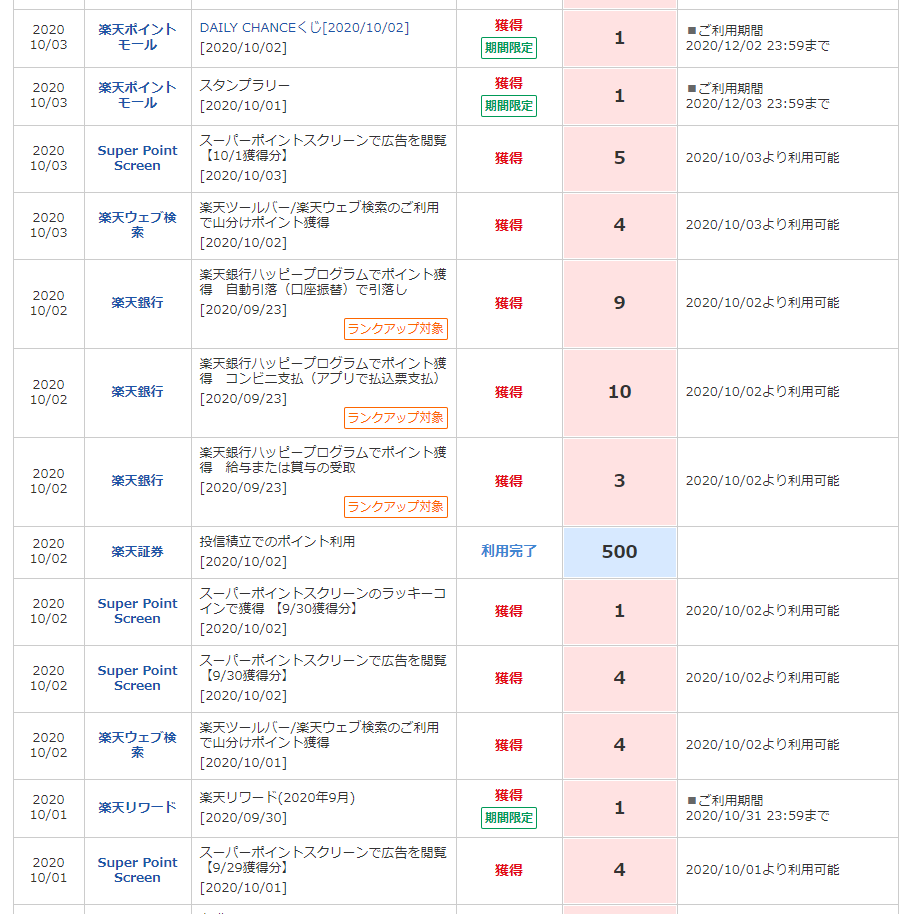The image size is (906, 914).
Task: Open Super Point Screen link for 9/29獲得分
Action: [x=137, y=870]
